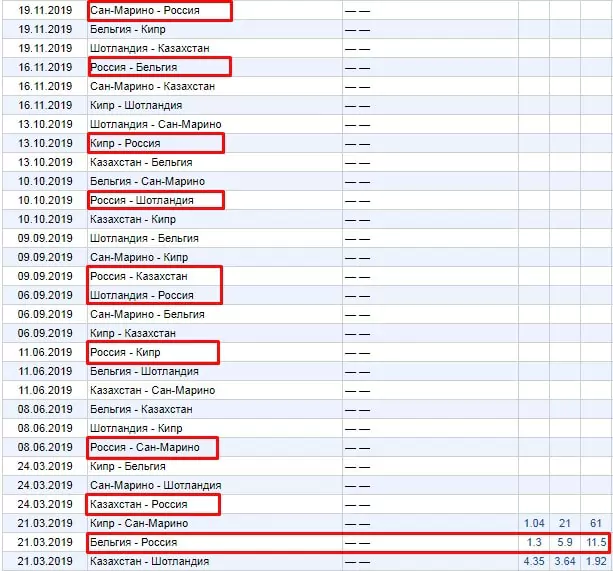The height and width of the screenshot is (571, 613).
Task: Click odds 4.35 for Казахстан - Шотландия
Action: 534,562
